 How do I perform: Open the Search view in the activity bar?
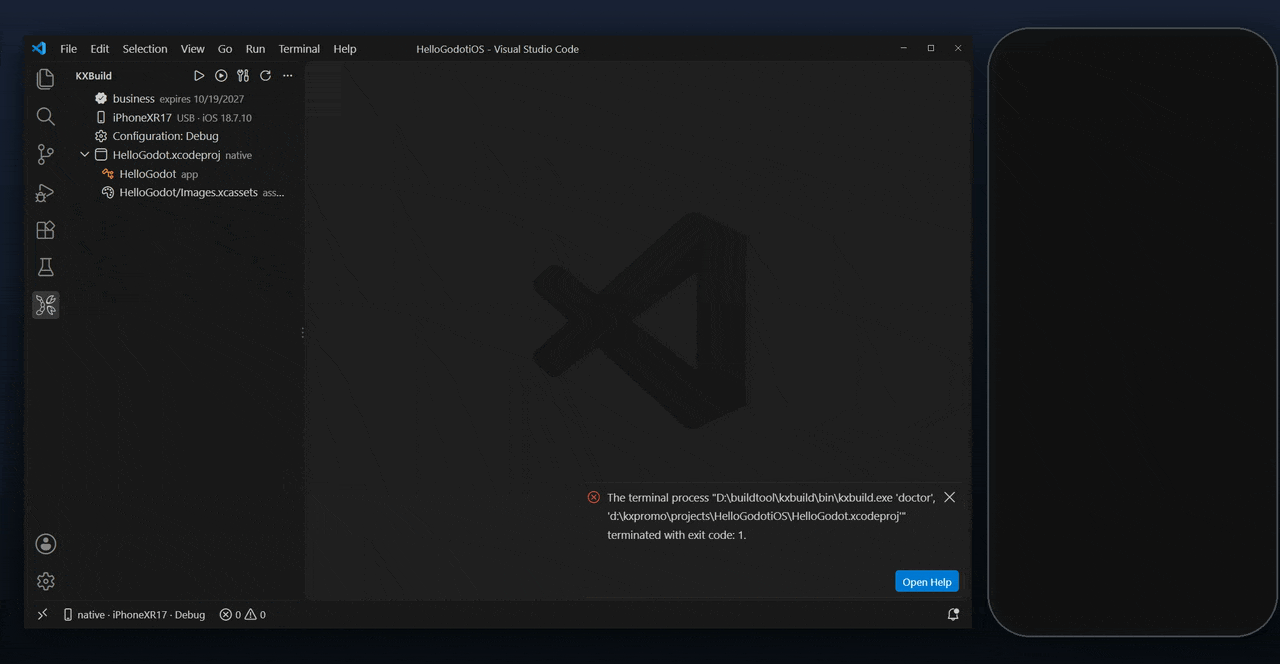[x=45, y=117]
